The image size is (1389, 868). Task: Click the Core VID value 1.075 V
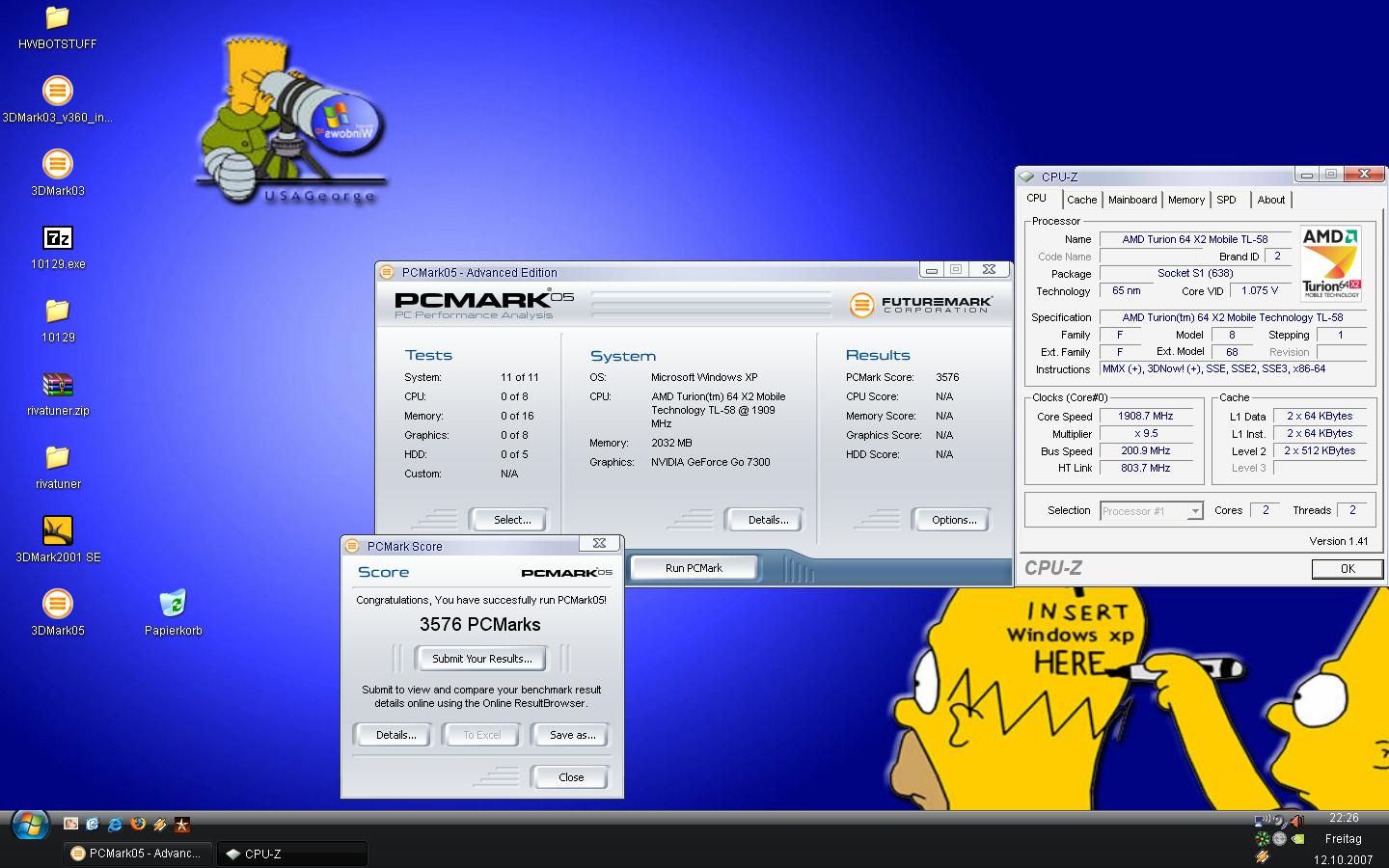click(1259, 291)
